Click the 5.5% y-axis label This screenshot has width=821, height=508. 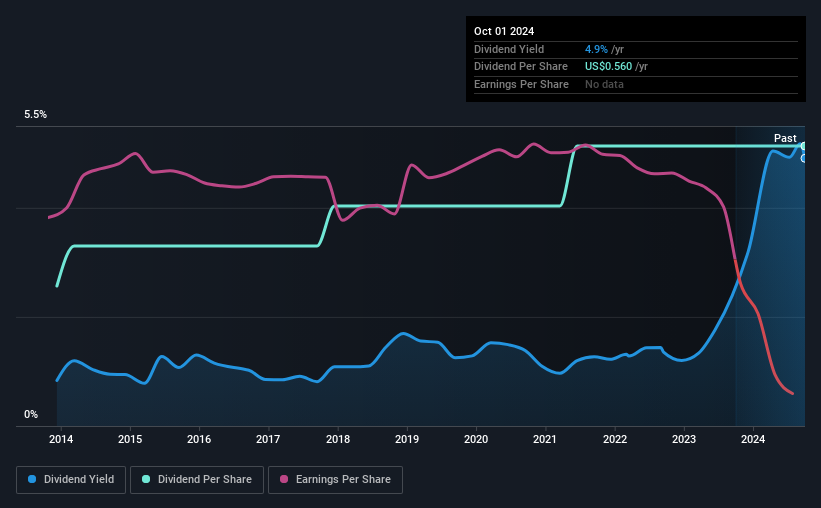coord(35,114)
